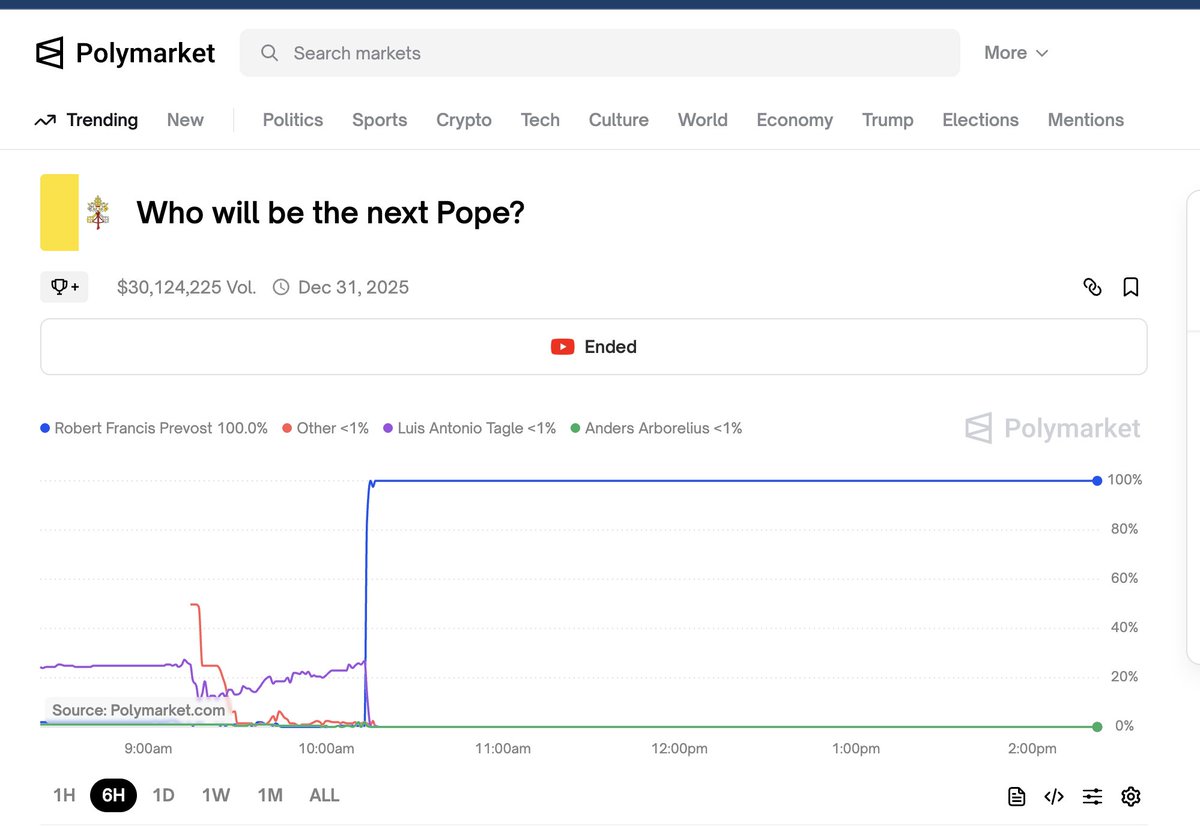
Task: Click the blue 100% chart endpoint
Action: (x=1098, y=481)
